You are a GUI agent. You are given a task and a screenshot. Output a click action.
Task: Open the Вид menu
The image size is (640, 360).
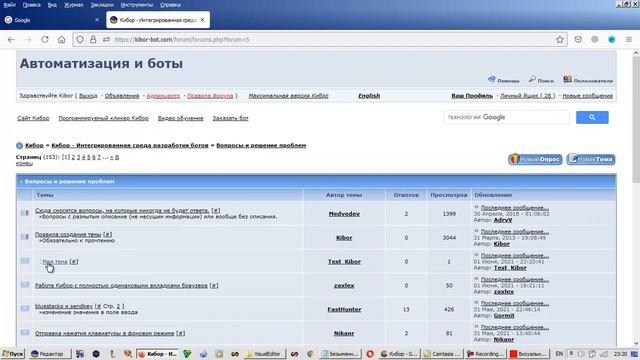tap(52, 5)
